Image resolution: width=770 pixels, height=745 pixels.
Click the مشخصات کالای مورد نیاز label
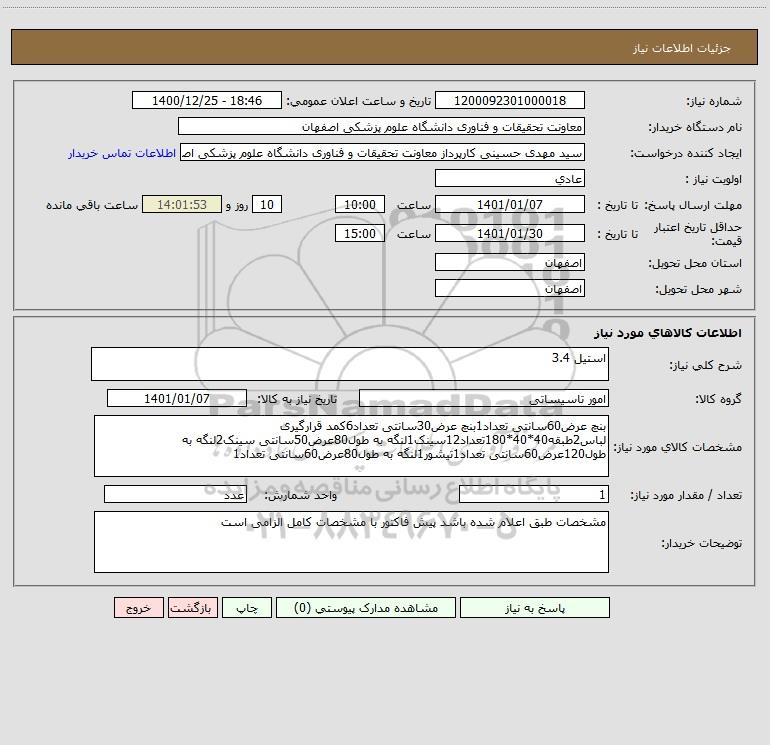click(x=678, y=447)
